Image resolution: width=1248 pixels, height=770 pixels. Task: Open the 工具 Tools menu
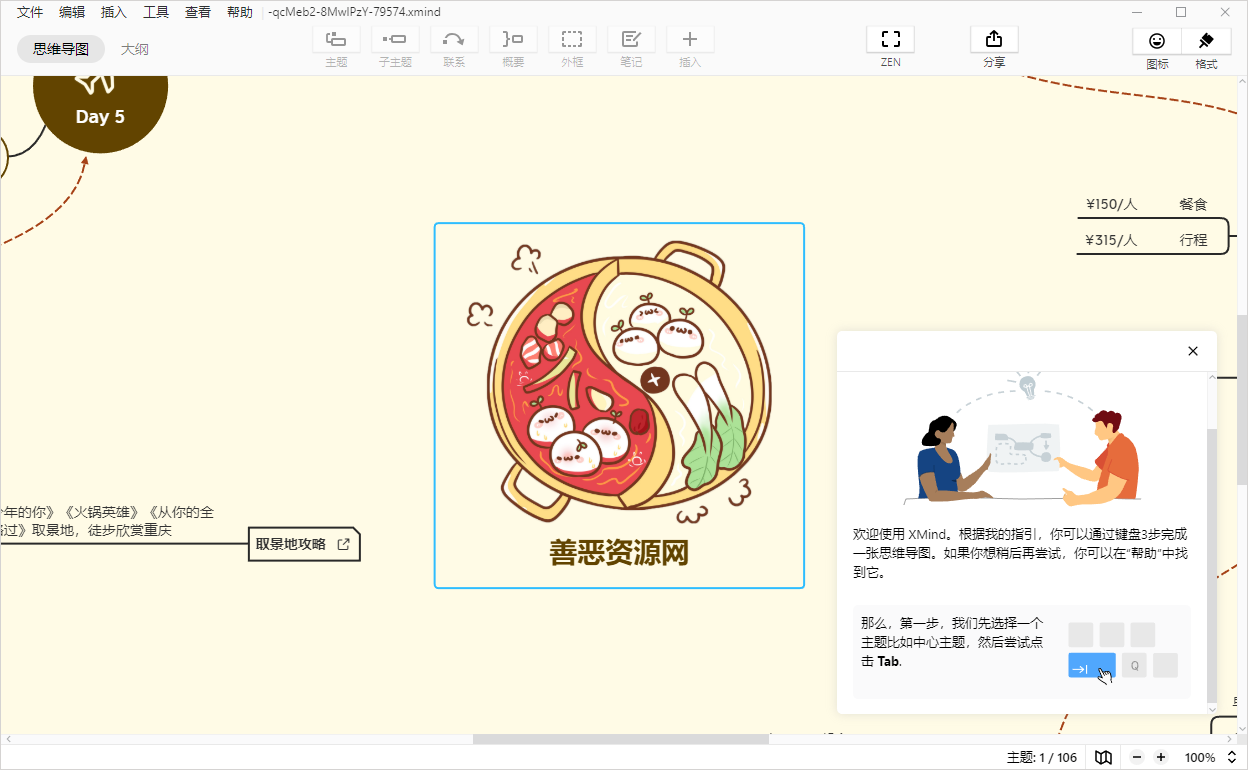[x=155, y=12]
